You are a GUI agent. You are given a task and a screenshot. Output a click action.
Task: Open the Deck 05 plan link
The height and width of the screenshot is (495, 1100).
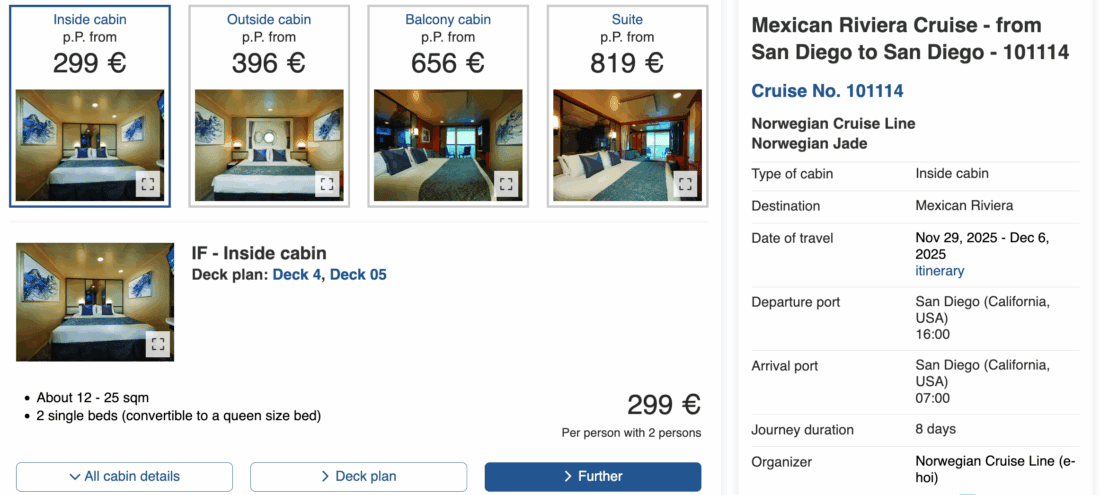coord(358,275)
